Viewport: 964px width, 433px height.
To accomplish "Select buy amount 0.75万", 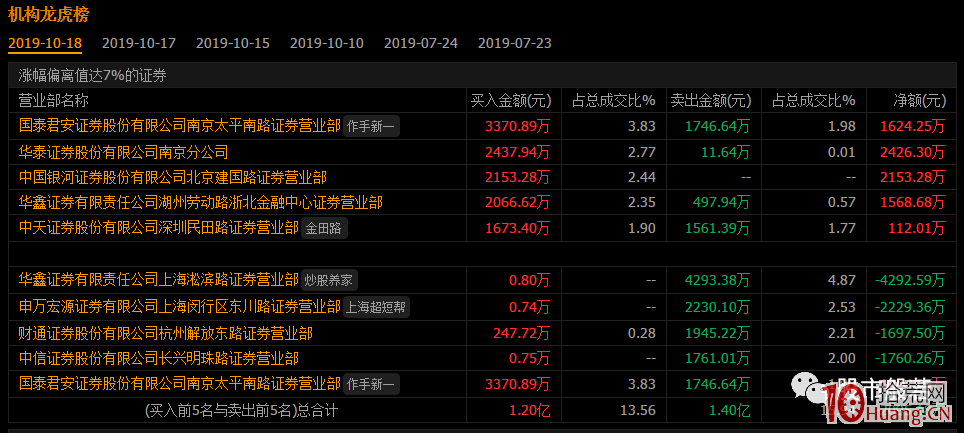I will click(529, 358).
